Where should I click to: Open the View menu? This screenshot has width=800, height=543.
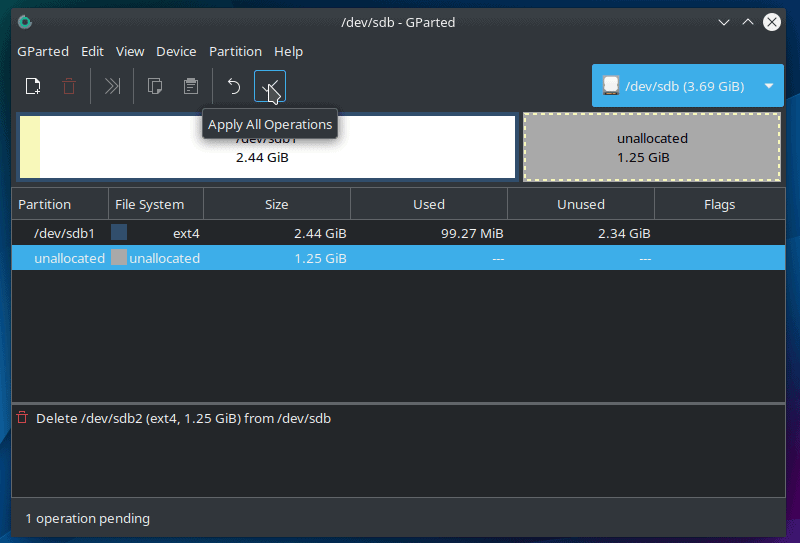(130, 51)
